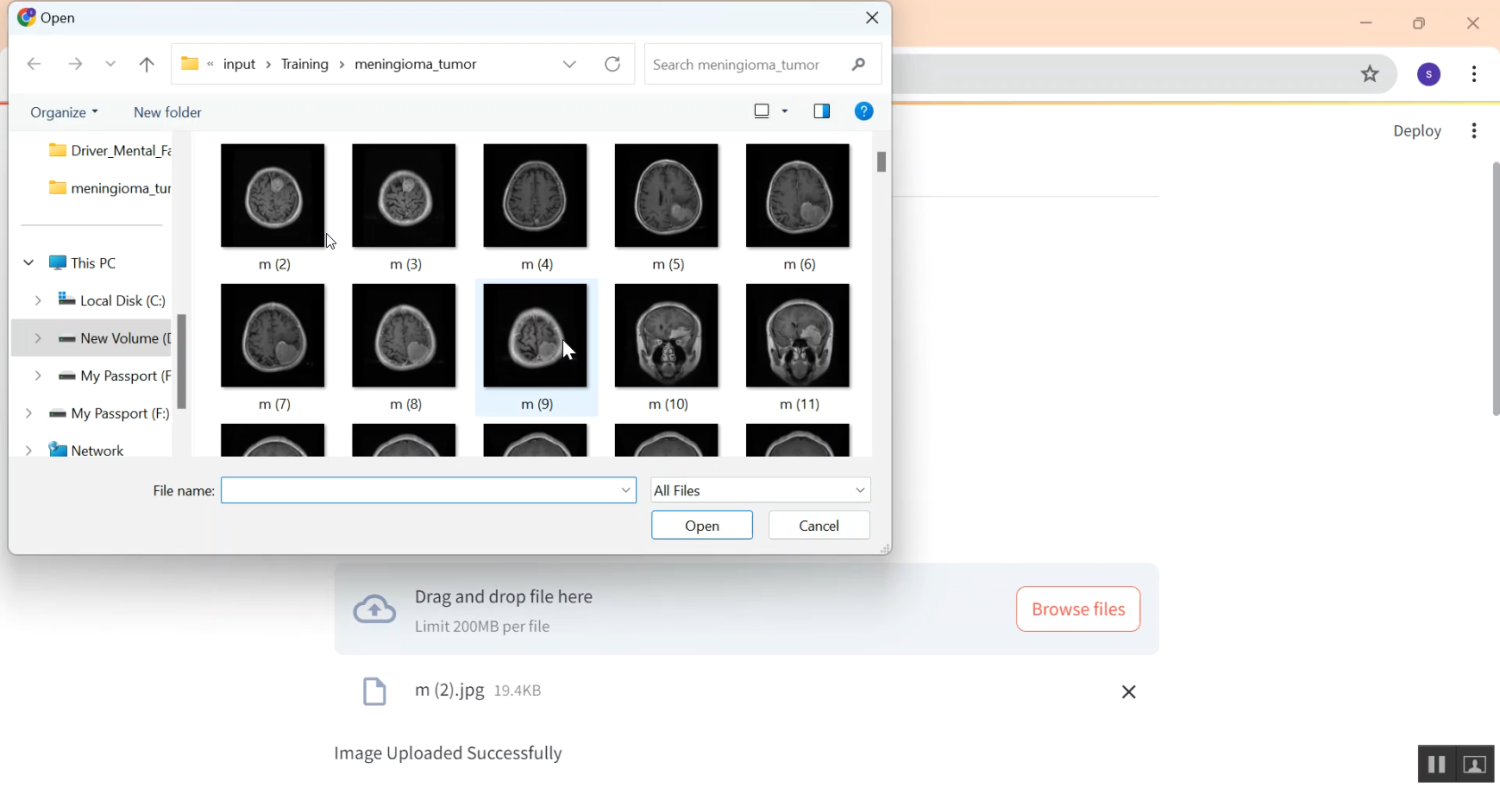
Task: Click the Cancel button
Action: point(818,526)
